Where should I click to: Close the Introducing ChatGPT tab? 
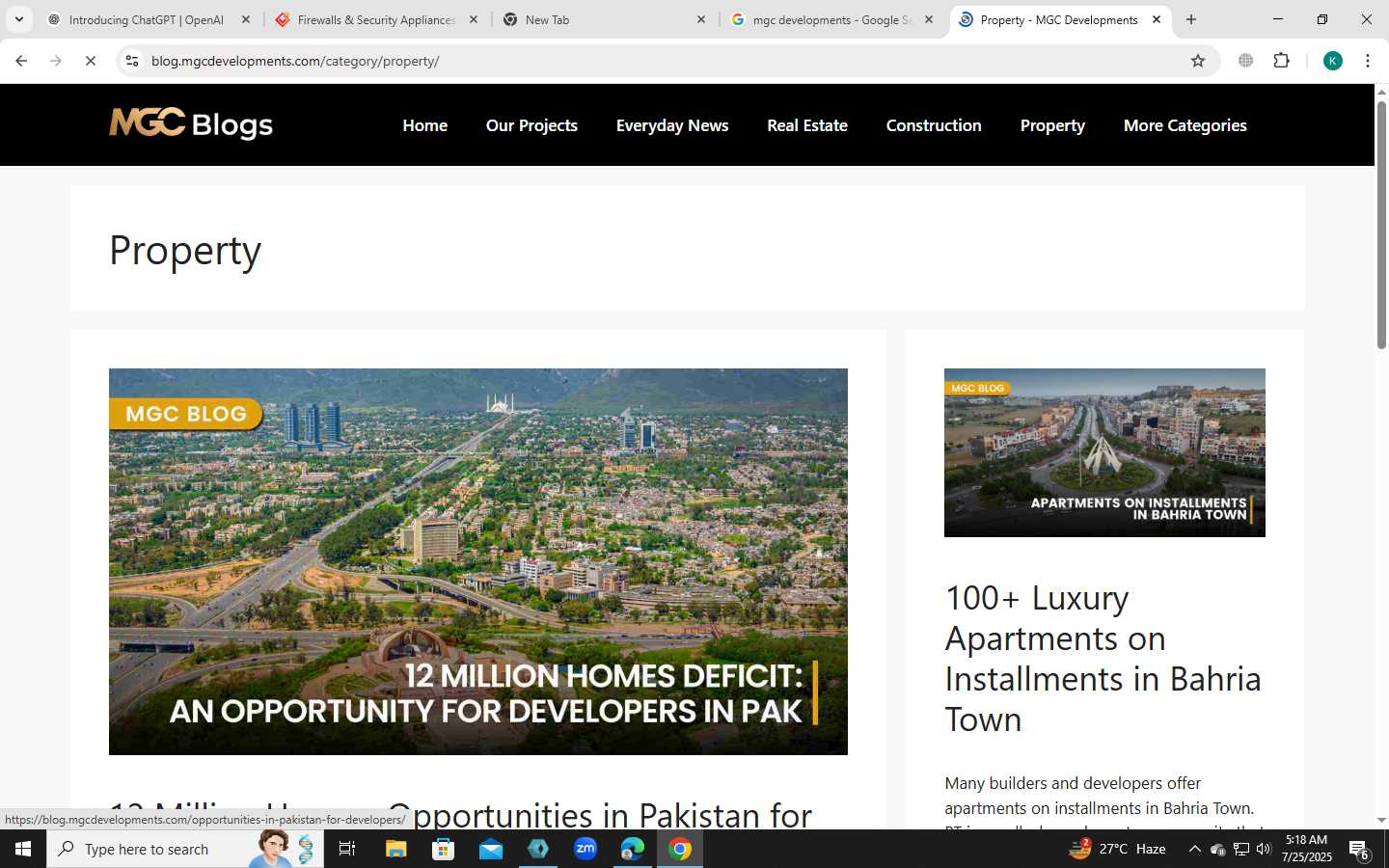coord(246,19)
